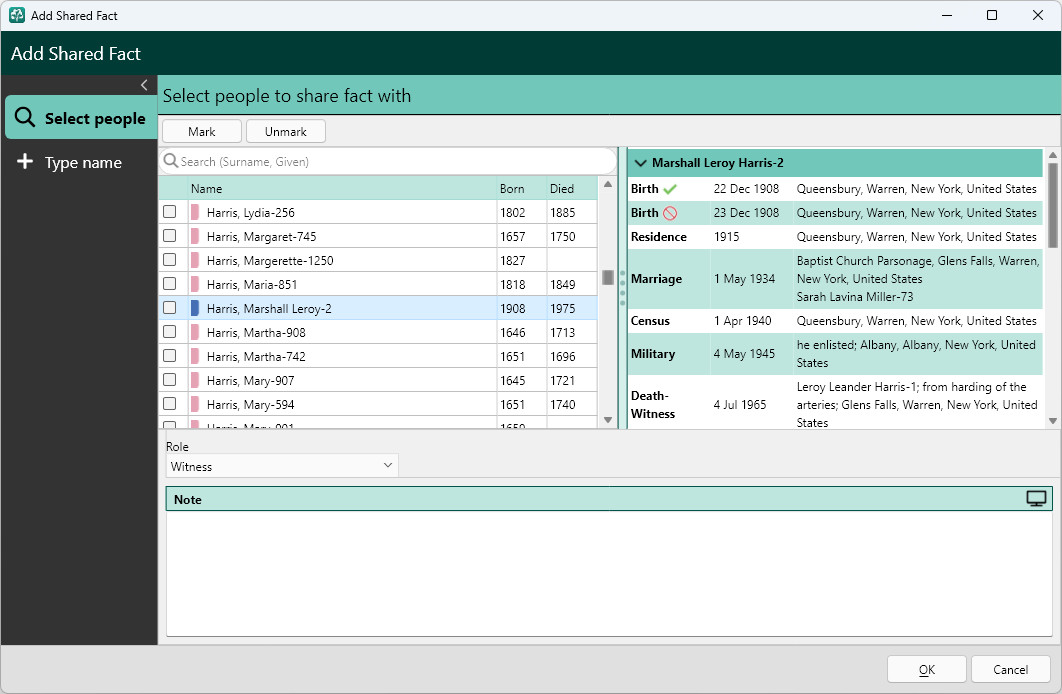Collapse the Marshall Leroy Harris-2 details panel

click(640, 162)
